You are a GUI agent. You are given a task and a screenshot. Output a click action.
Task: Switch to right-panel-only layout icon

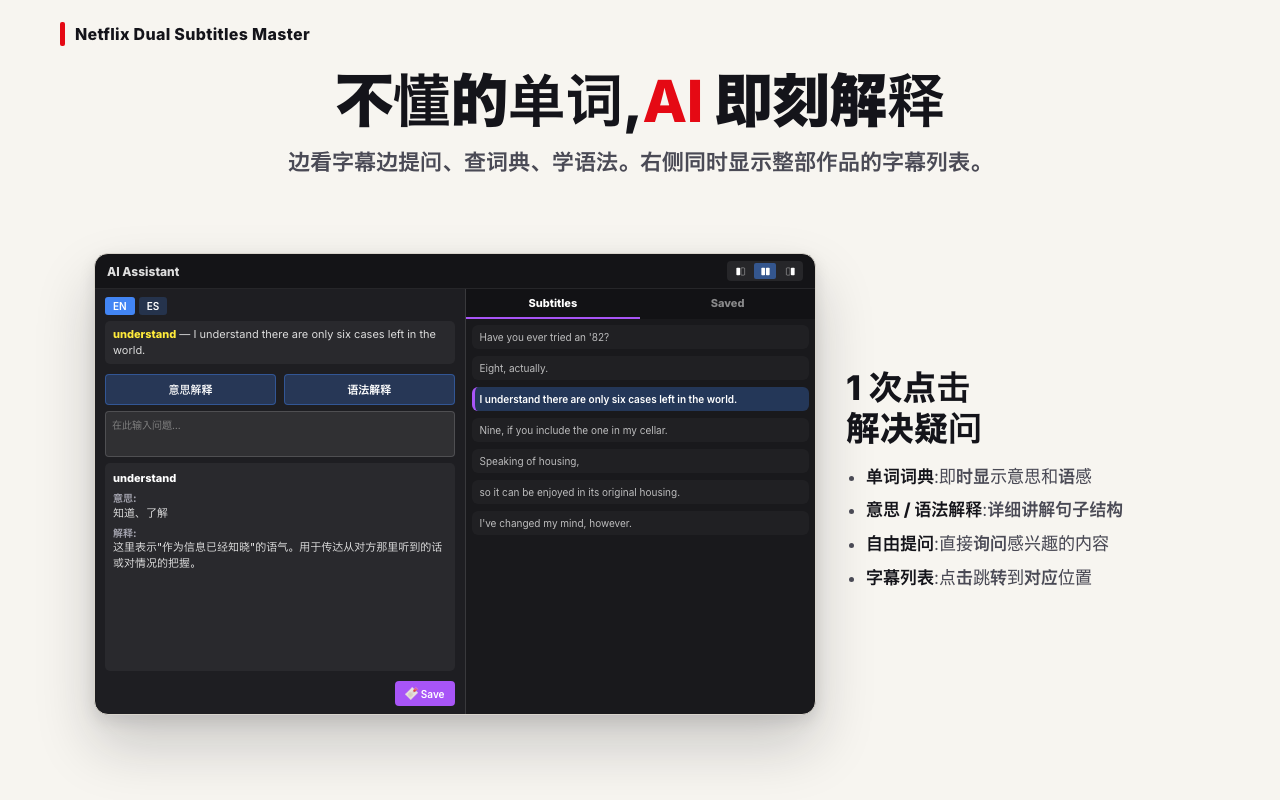[790, 271]
